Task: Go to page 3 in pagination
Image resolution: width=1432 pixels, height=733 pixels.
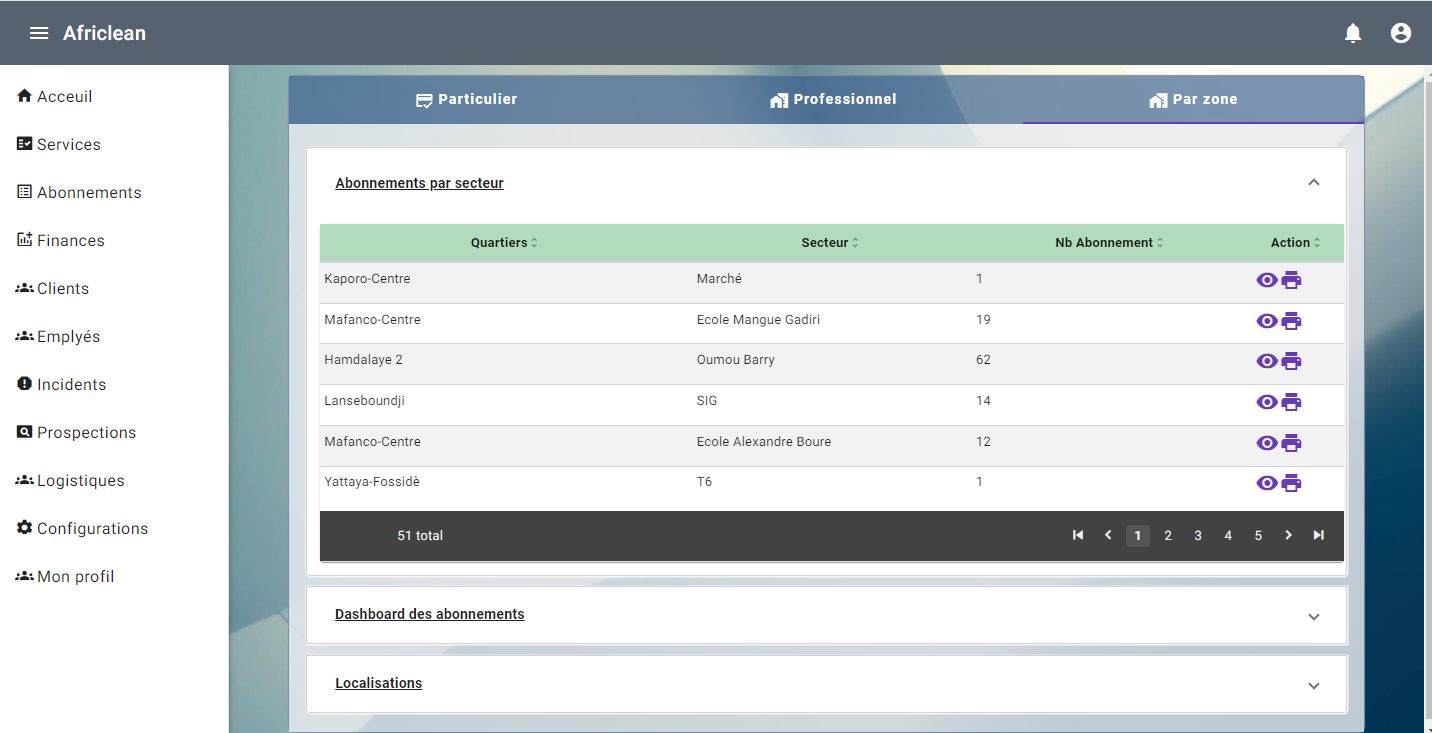Action: (x=1198, y=536)
